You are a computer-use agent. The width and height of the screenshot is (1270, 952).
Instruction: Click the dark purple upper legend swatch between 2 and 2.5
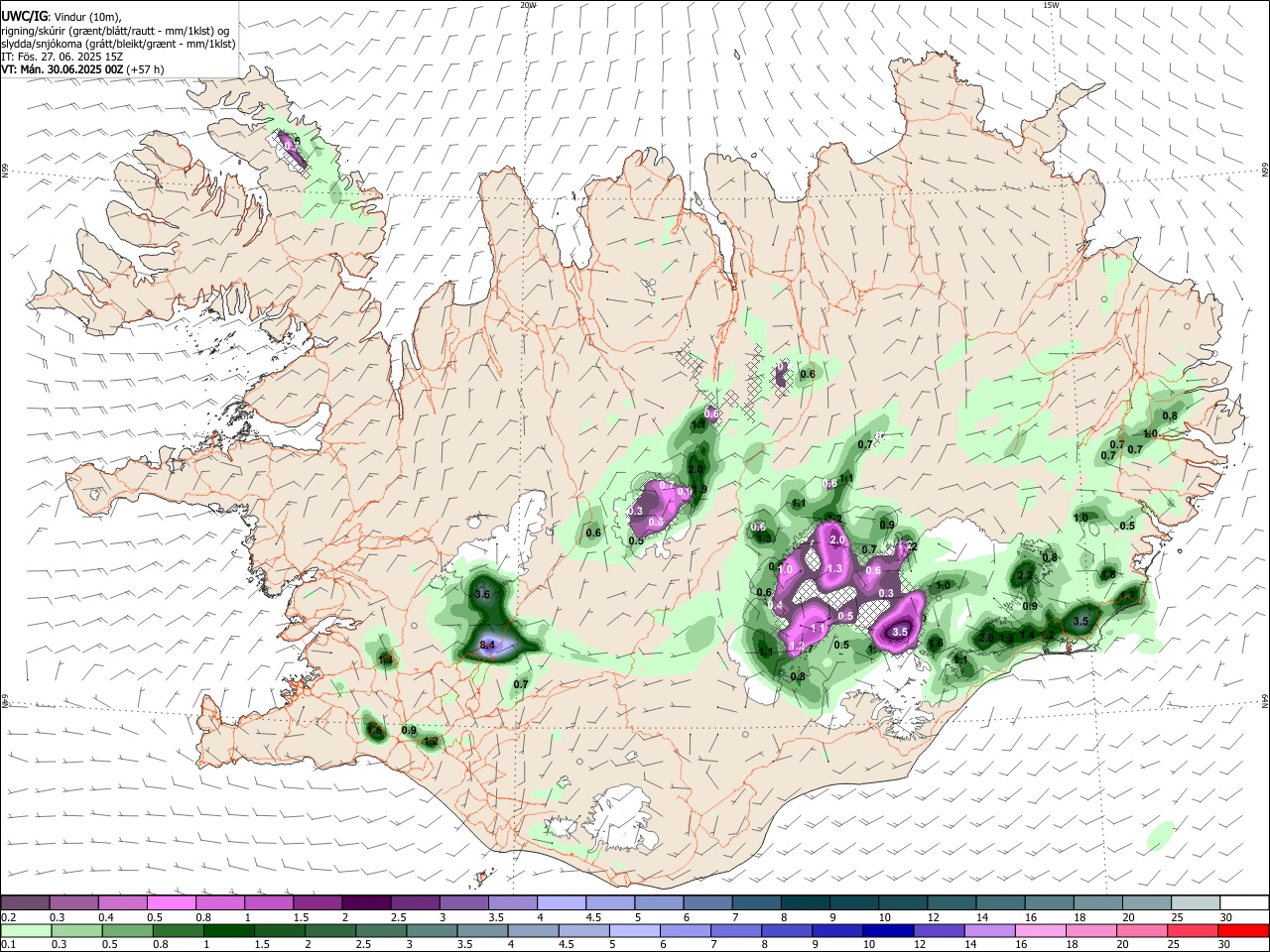pos(365,903)
